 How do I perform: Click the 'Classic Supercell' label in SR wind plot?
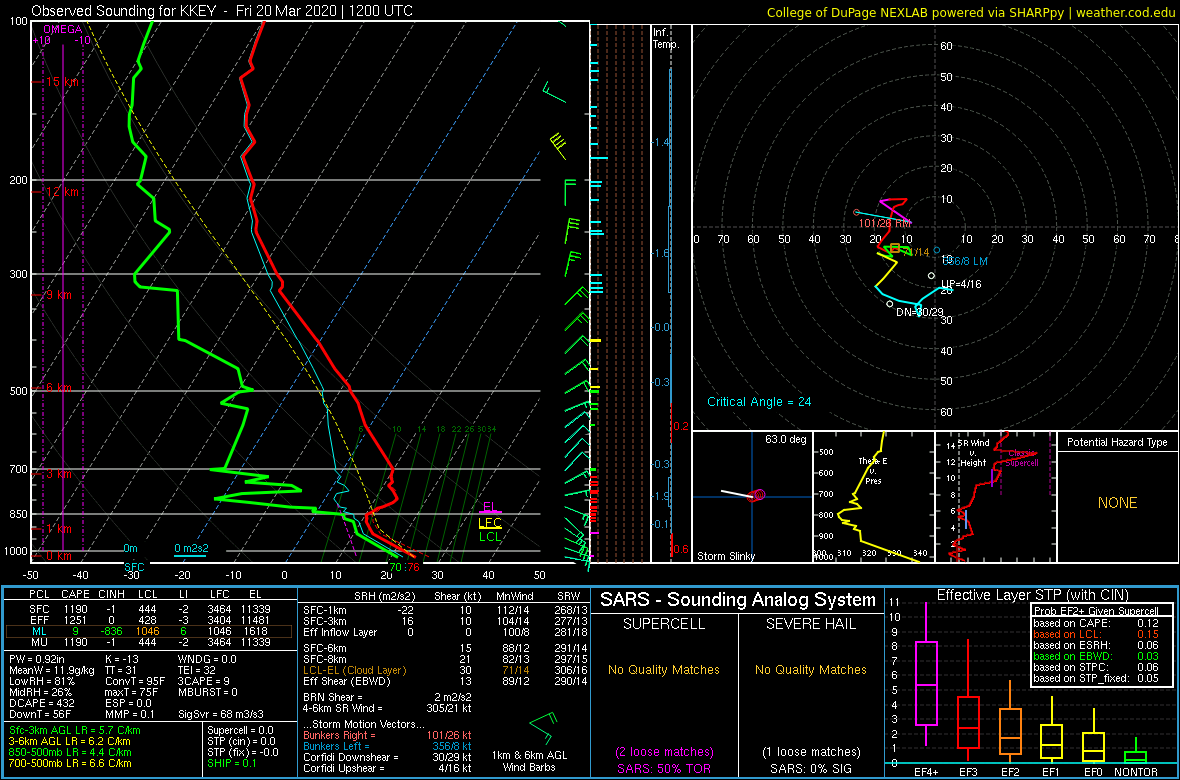[1020, 458]
